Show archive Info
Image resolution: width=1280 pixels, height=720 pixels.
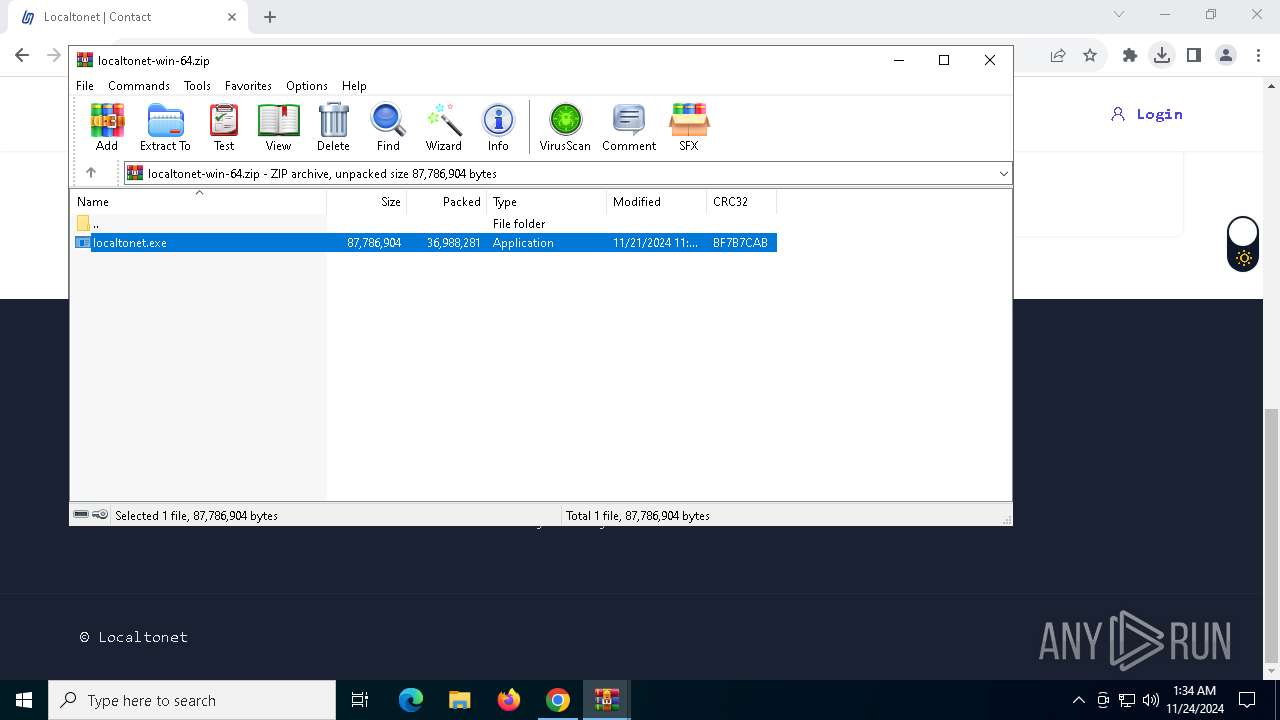coord(498,127)
